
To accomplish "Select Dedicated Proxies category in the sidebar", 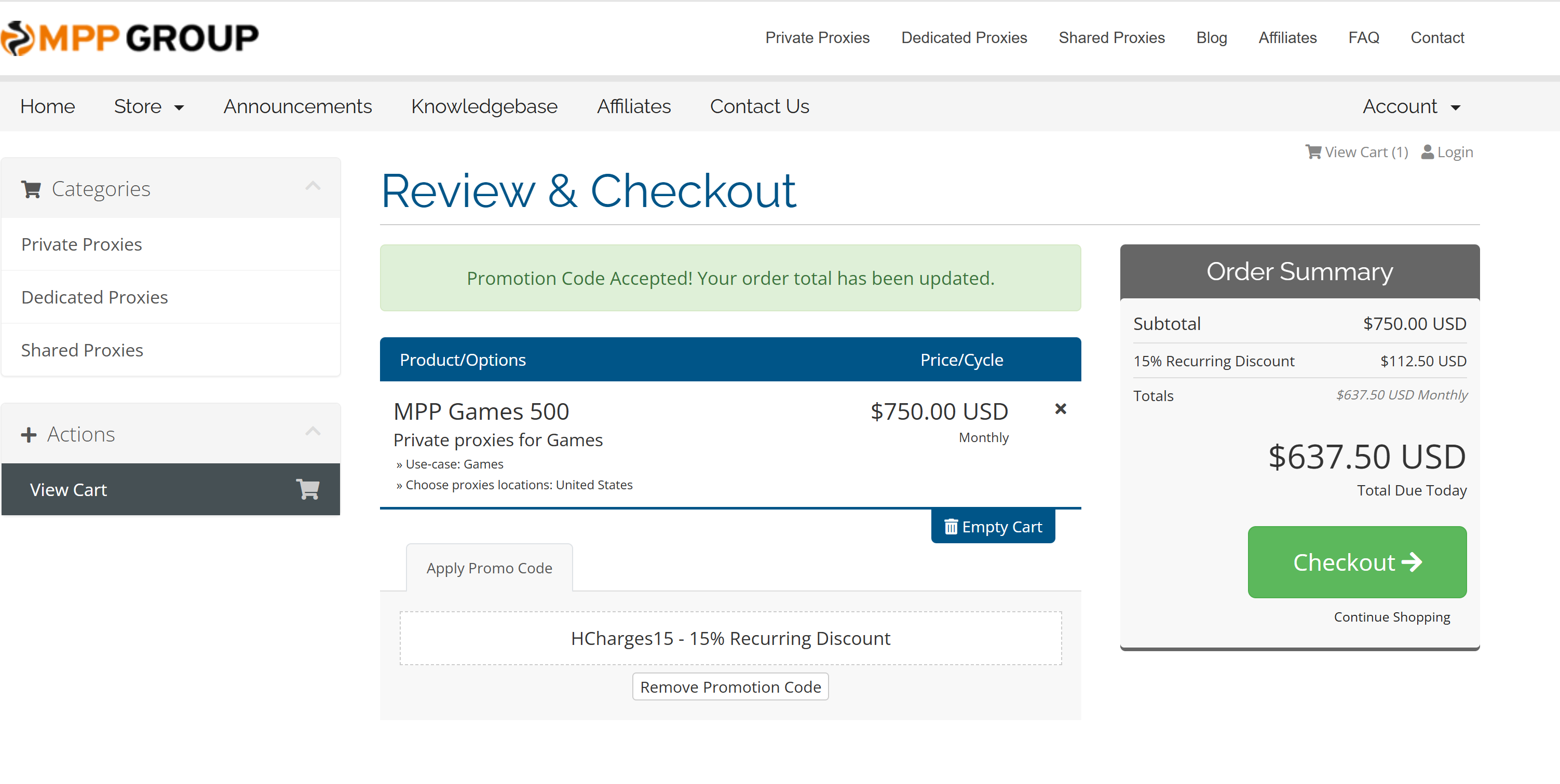I will pyautogui.click(x=171, y=297).
